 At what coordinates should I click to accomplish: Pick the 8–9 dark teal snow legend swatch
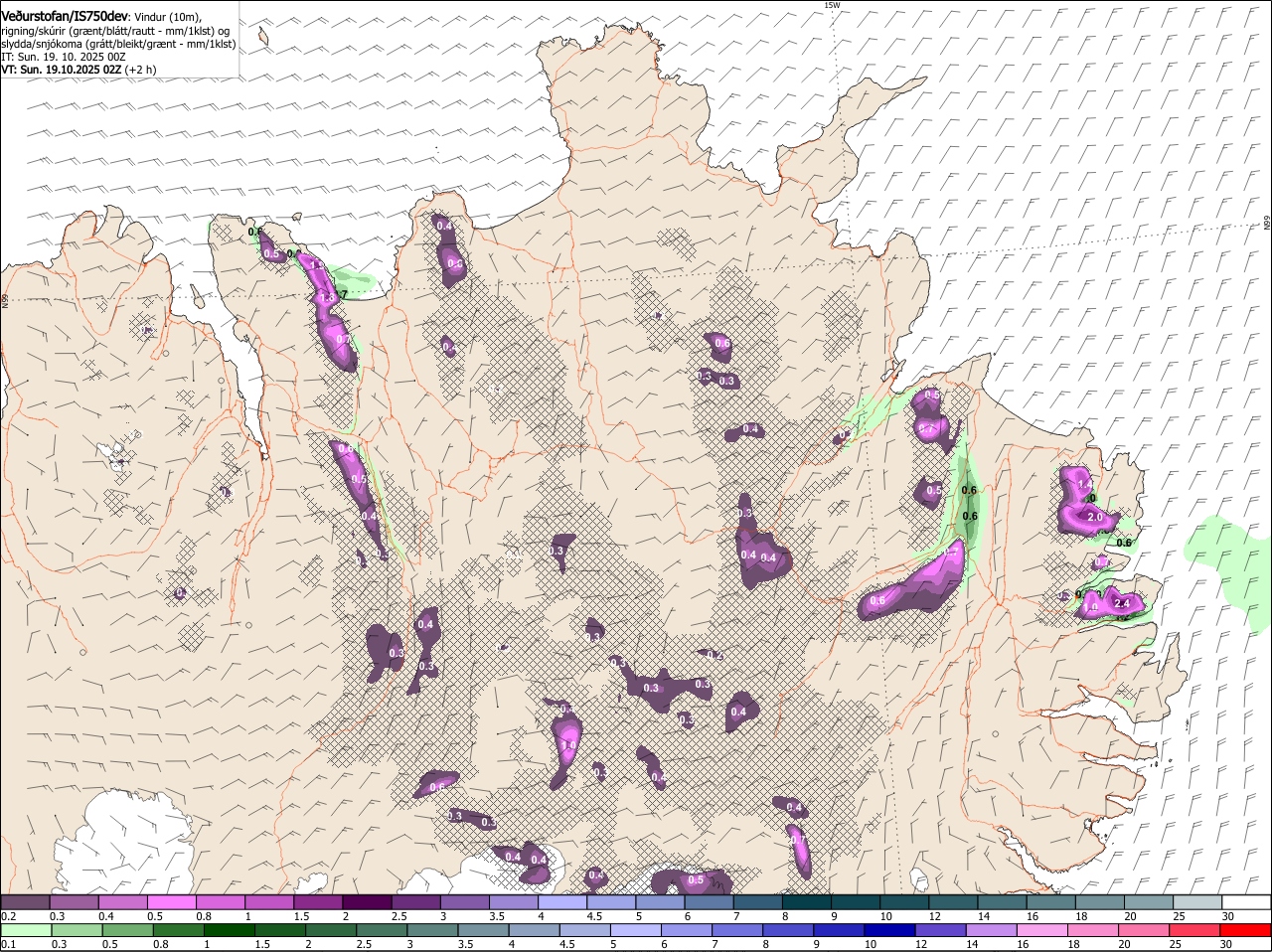[805, 901]
